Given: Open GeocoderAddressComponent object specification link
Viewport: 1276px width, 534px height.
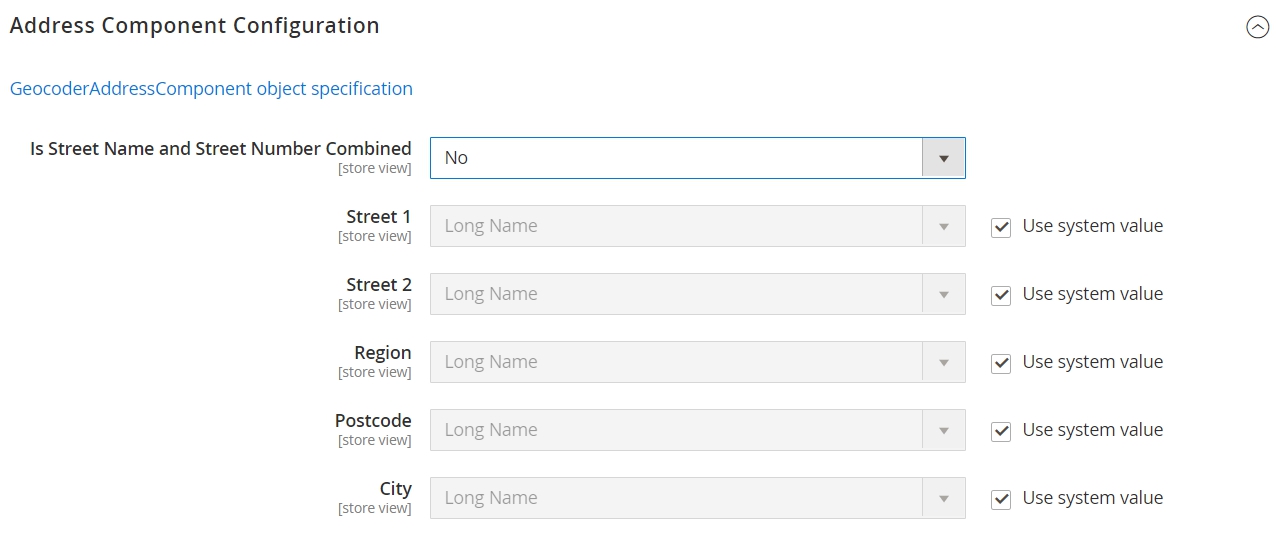Looking at the screenshot, I should (211, 88).
